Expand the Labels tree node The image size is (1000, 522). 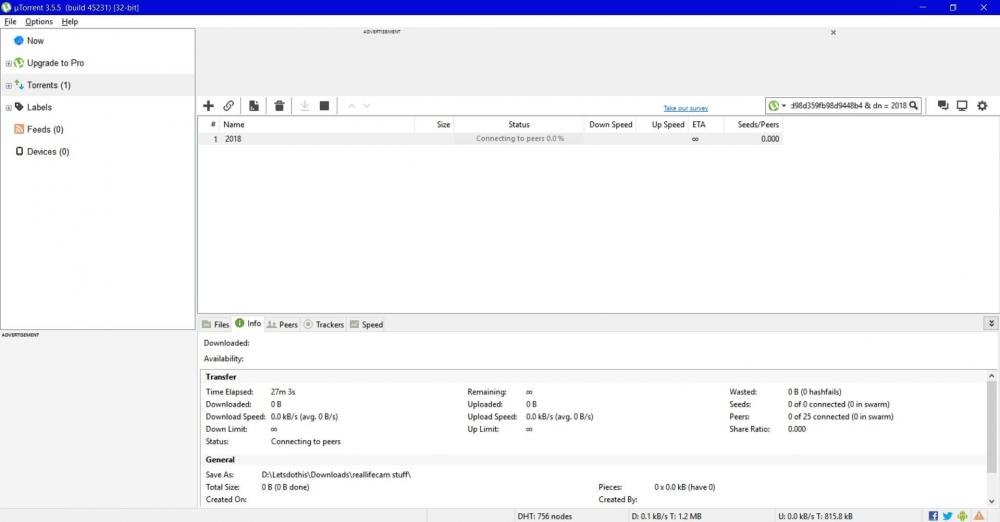tap(9, 108)
